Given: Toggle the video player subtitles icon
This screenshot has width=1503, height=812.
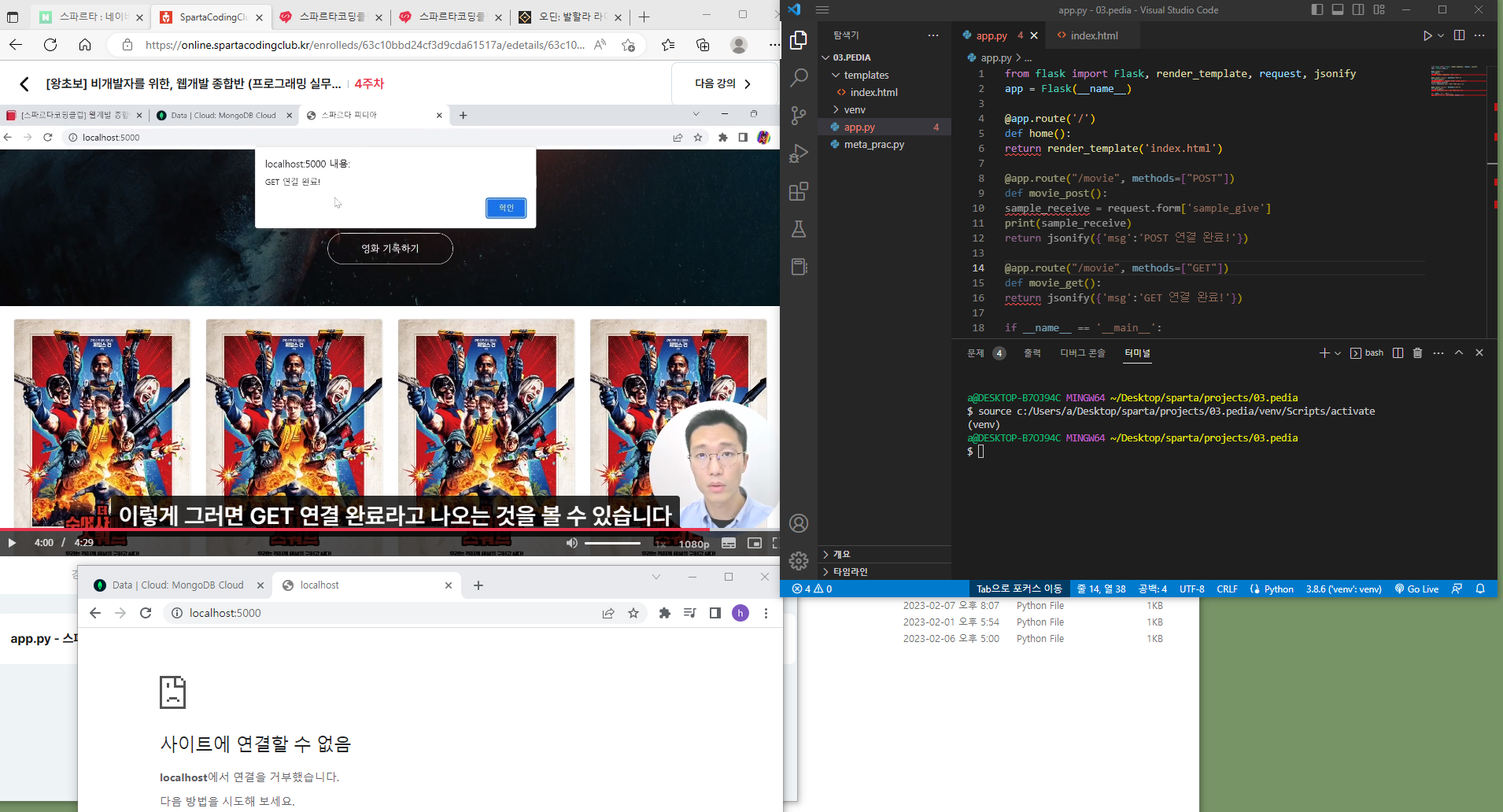Looking at the screenshot, I should coord(729,543).
